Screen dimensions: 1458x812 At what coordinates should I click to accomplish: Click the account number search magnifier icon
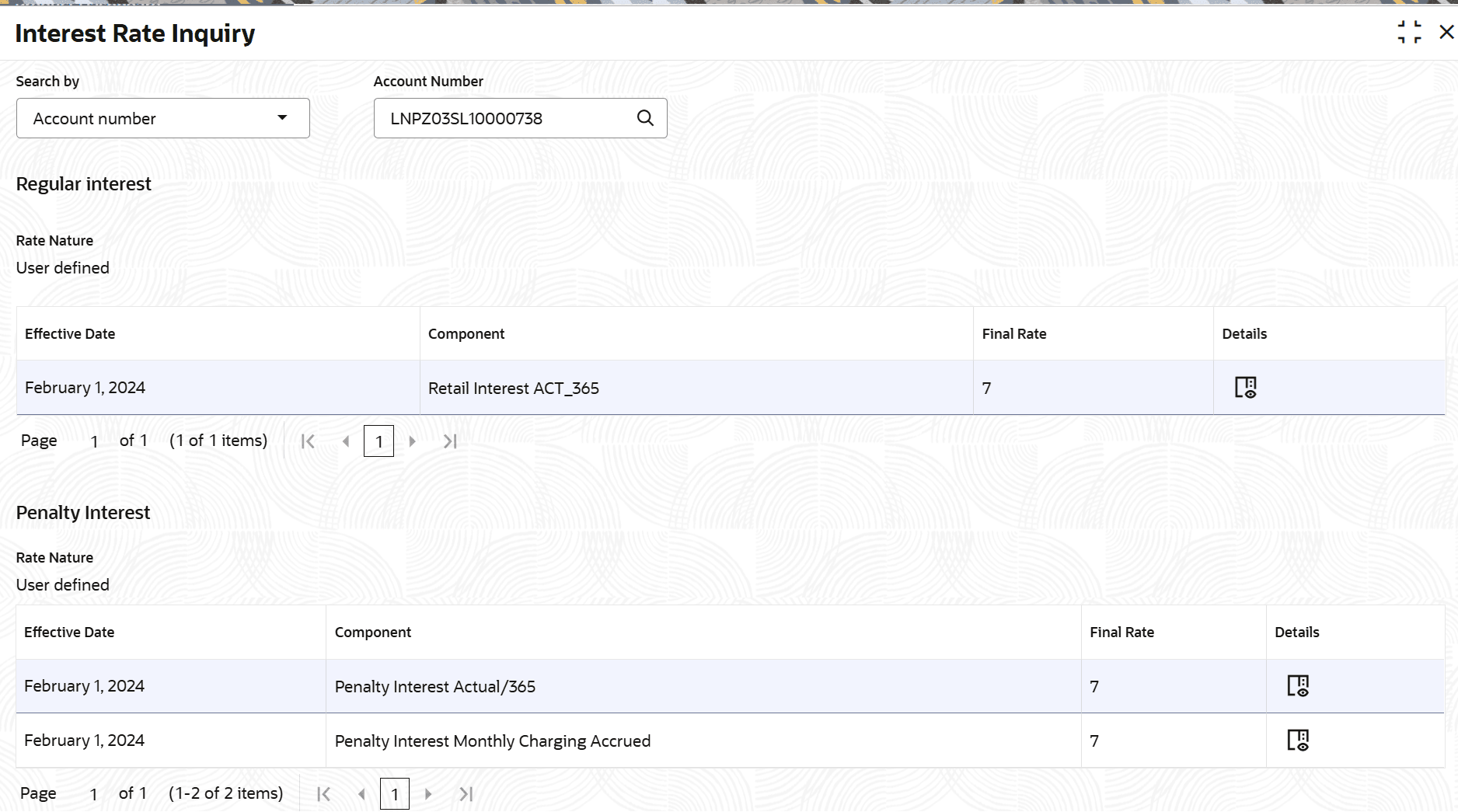pyautogui.click(x=645, y=118)
